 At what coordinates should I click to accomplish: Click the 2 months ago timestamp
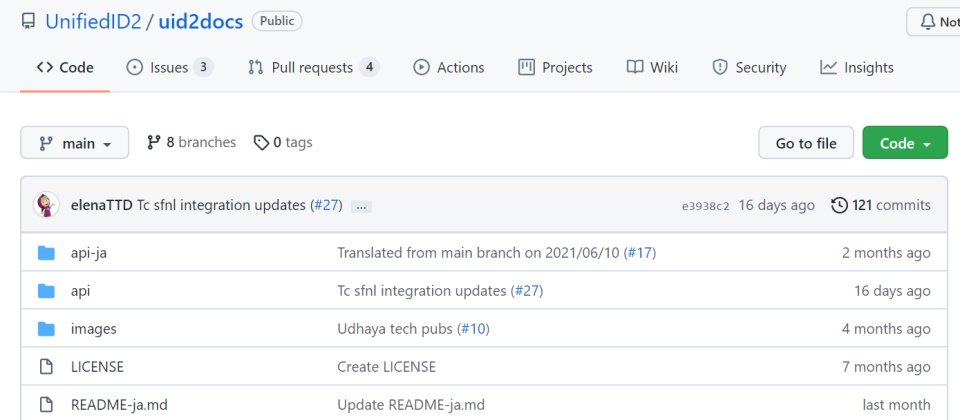tap(886, 253)
